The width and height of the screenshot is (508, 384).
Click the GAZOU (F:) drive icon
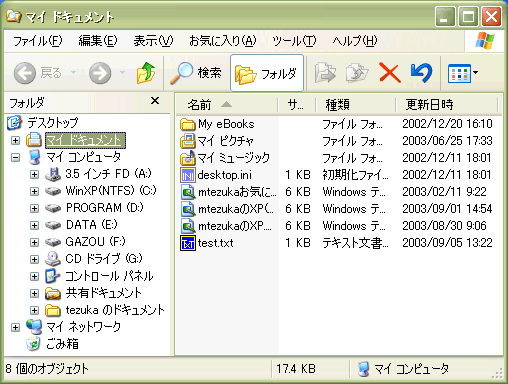(53, 242)
